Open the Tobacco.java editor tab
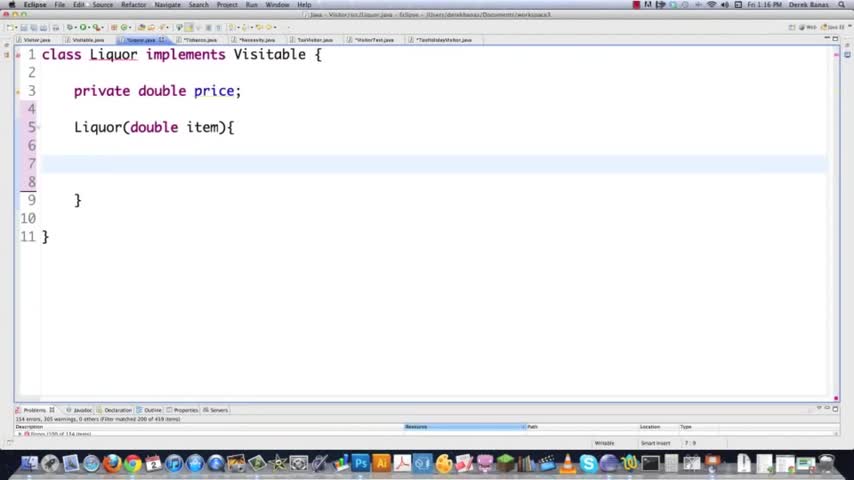 pos(200,40)
